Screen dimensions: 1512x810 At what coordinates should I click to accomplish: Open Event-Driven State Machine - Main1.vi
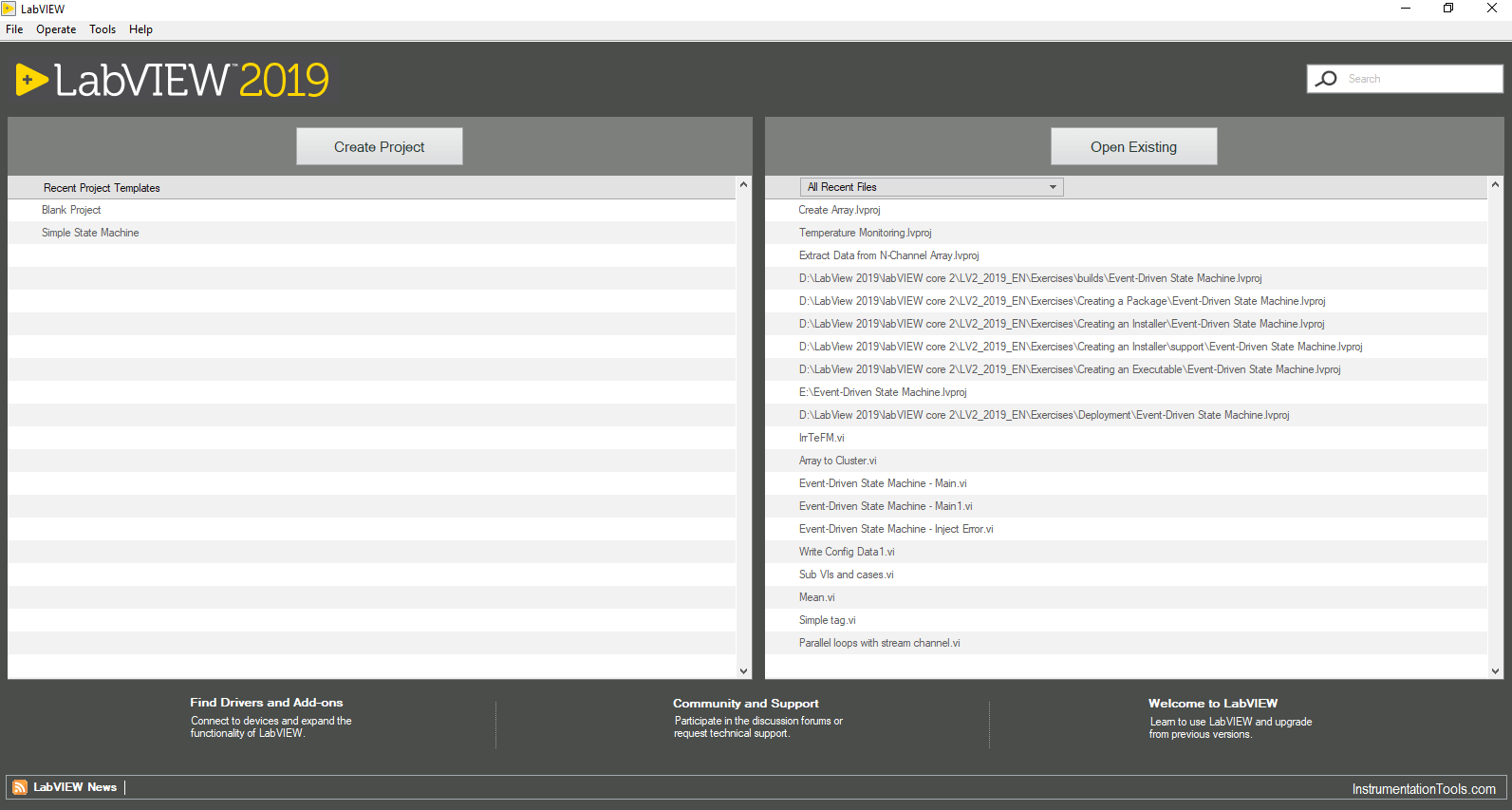tap(886, 506)
